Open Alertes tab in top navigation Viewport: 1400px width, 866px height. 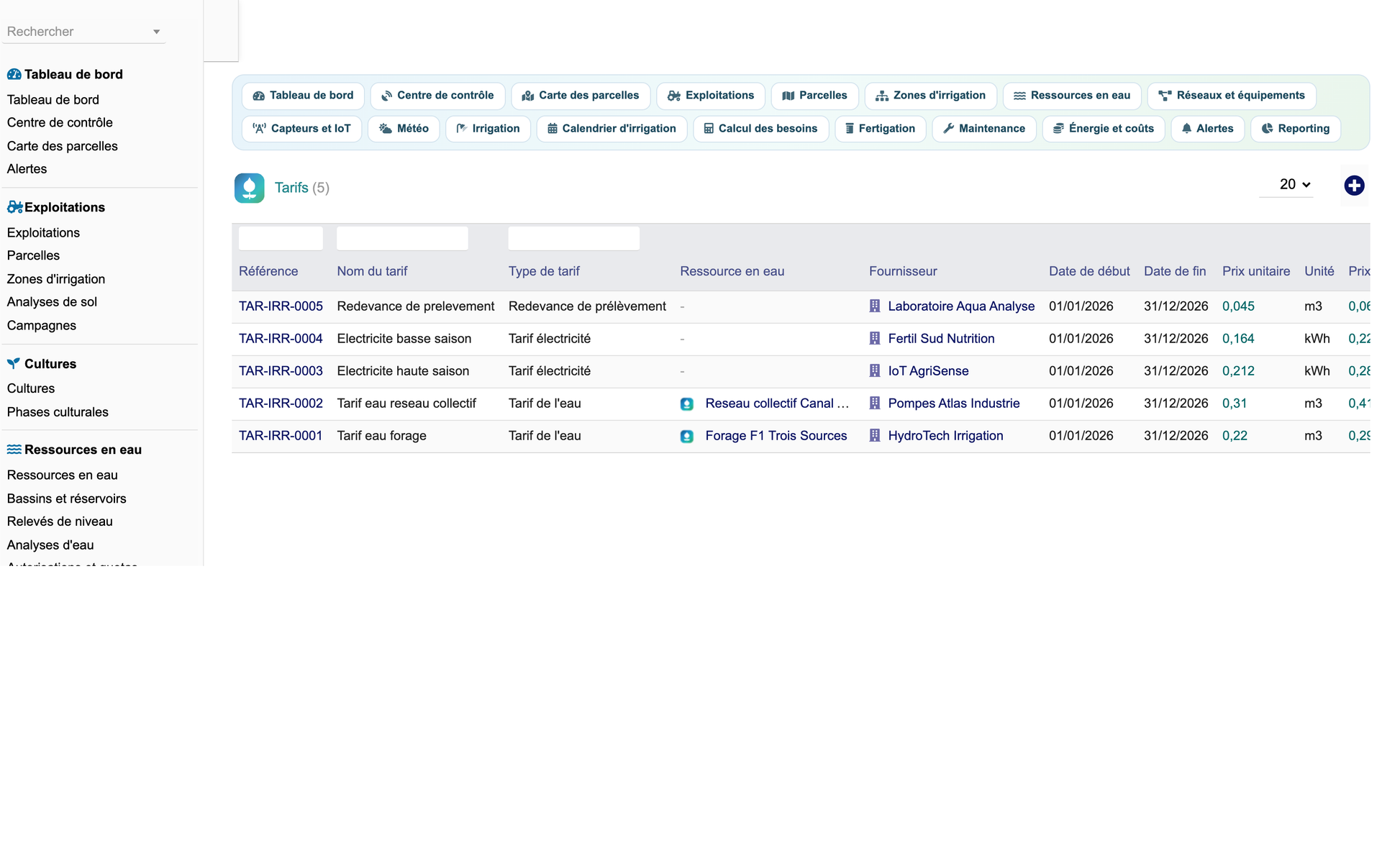click(x=1207, y=129)
